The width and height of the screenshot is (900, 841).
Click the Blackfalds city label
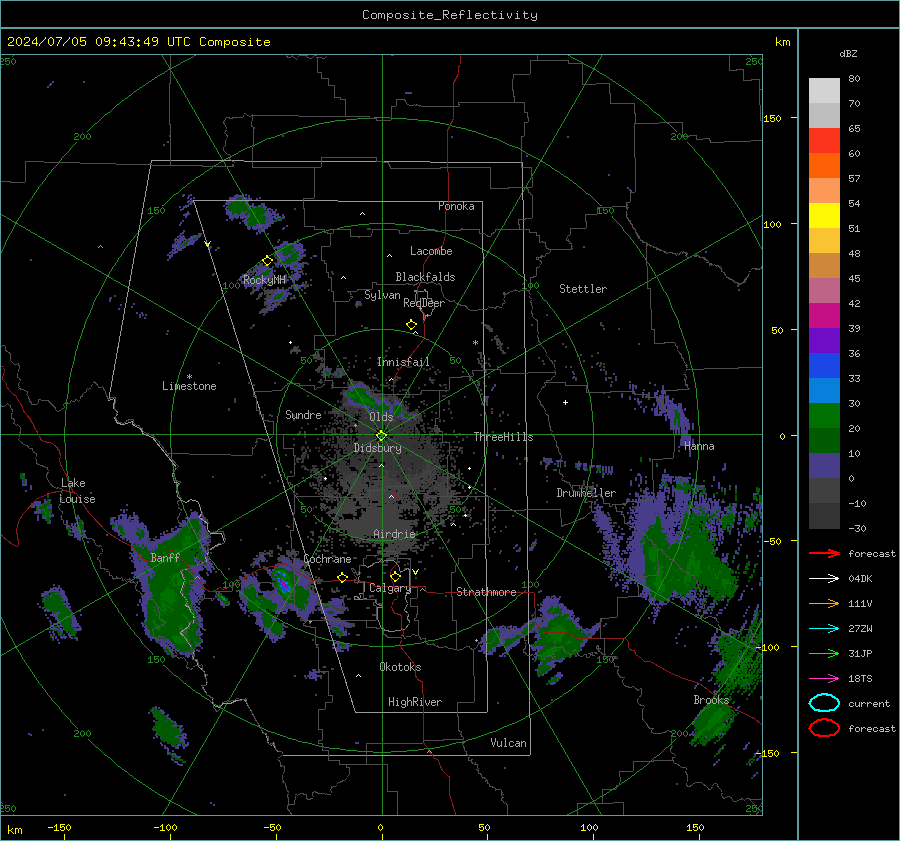425,277
